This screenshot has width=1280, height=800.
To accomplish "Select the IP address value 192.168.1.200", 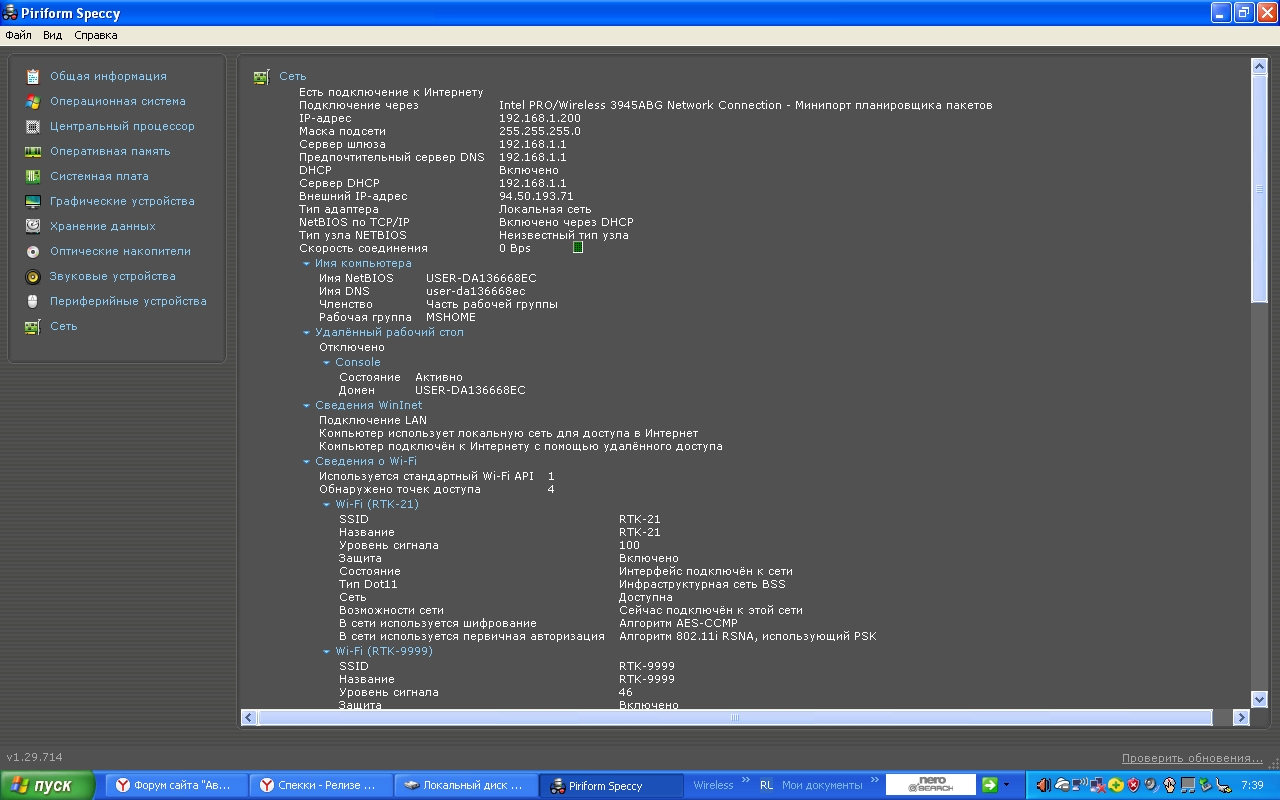I will 539,118.
